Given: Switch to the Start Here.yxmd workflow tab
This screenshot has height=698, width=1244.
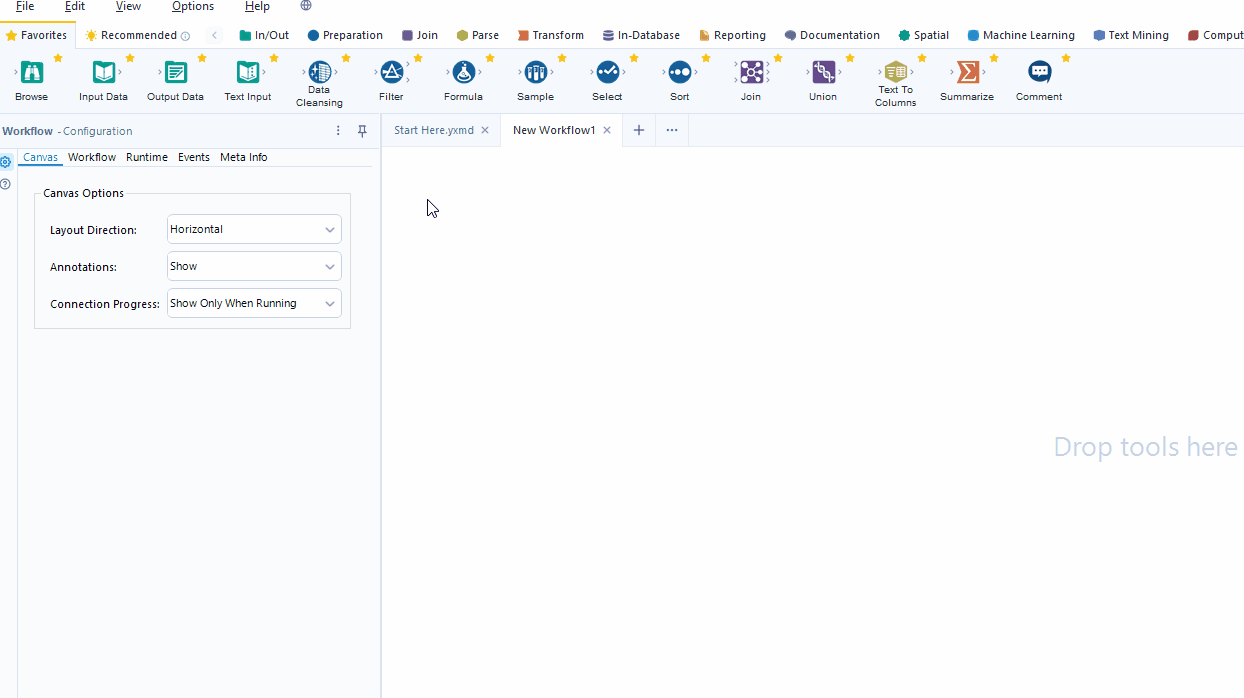Looking at the screenshot, I should tap(432, 130).
